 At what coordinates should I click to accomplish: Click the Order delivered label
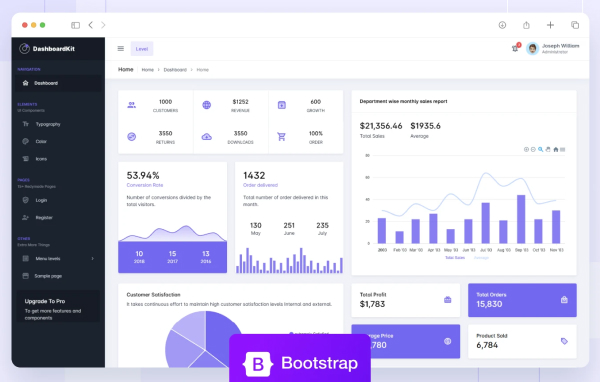260,185
